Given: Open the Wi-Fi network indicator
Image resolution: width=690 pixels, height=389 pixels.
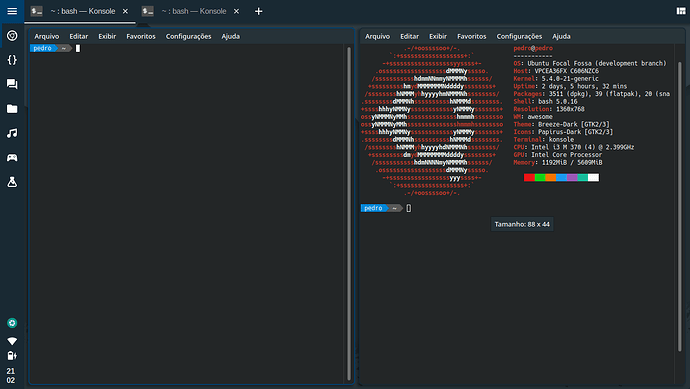Looking at the screenshot, I should tap(12, 341).
